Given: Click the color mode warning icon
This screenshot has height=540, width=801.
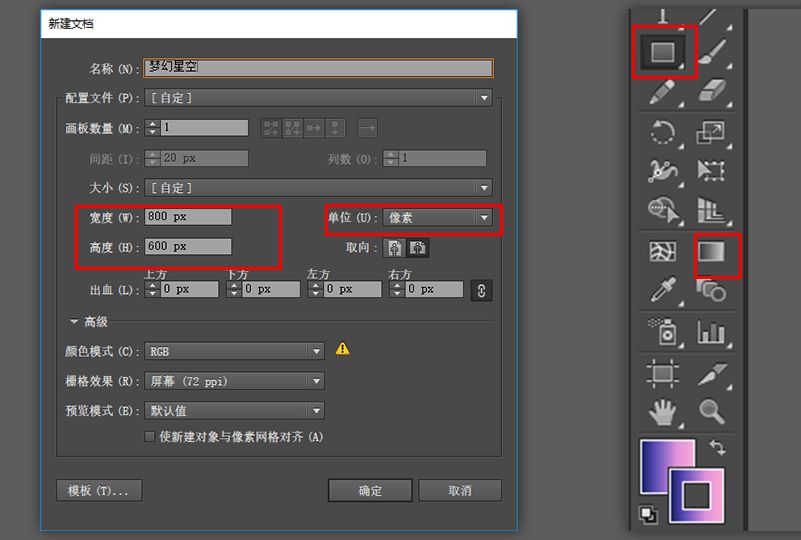Looking at the screenshot, I should click(342, 349).
